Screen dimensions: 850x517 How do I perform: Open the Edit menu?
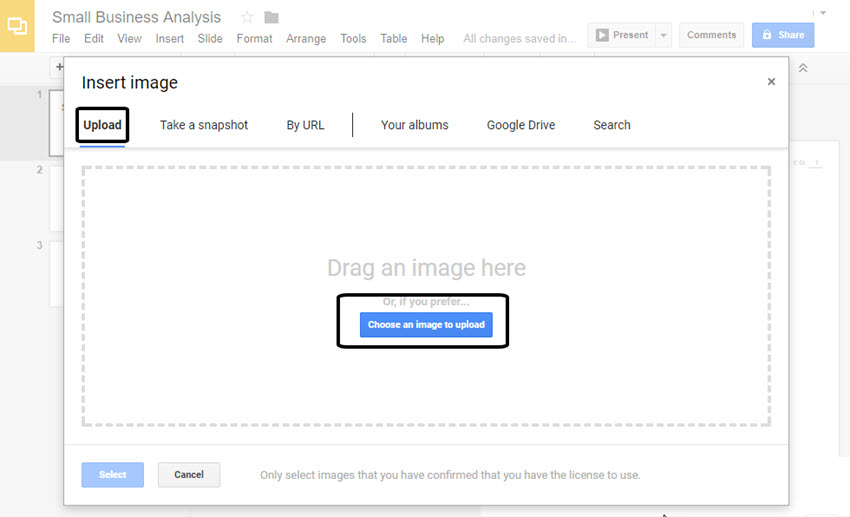tap(94, 38)
